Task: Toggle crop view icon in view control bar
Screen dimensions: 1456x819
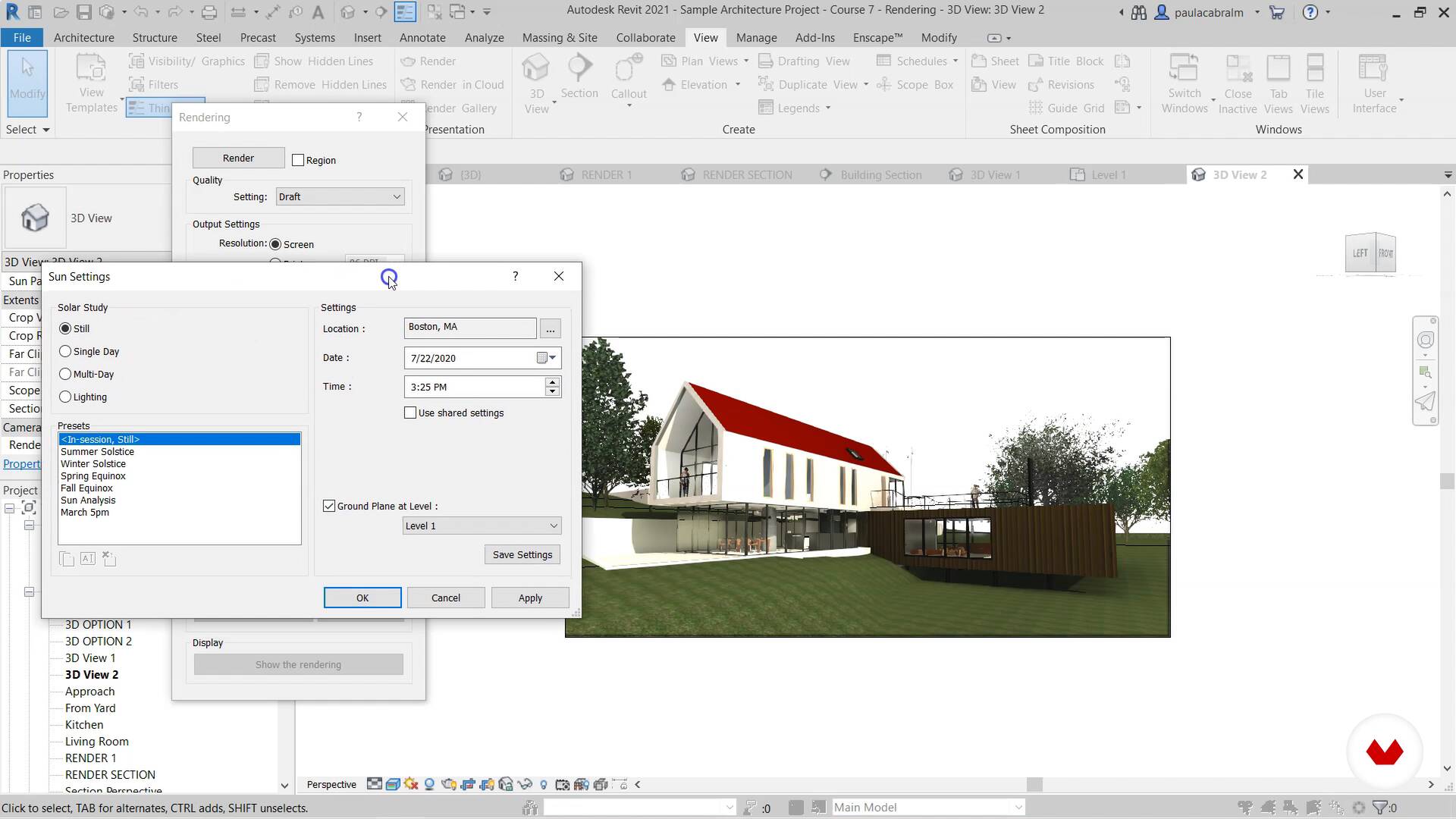Action: coord(468,784)
